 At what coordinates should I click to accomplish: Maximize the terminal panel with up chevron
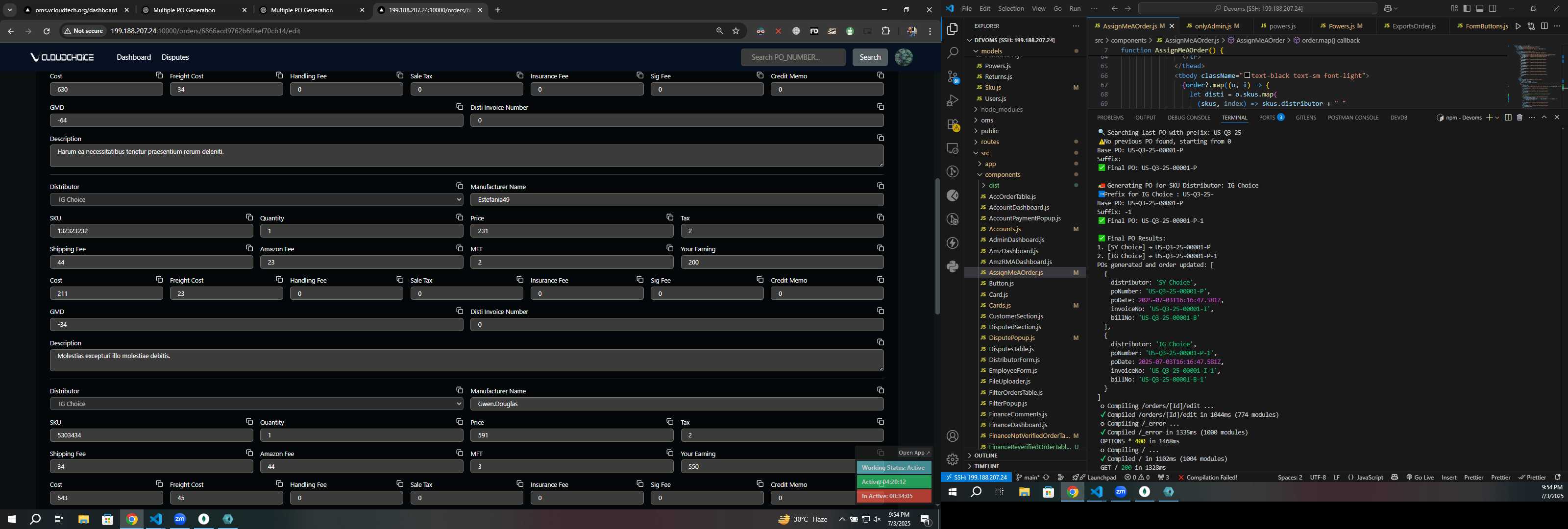[x=1544, y=118]
